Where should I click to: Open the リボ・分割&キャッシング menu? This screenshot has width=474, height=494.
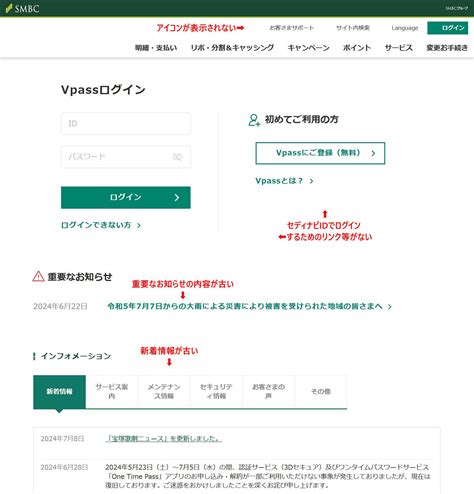[232, 48]
